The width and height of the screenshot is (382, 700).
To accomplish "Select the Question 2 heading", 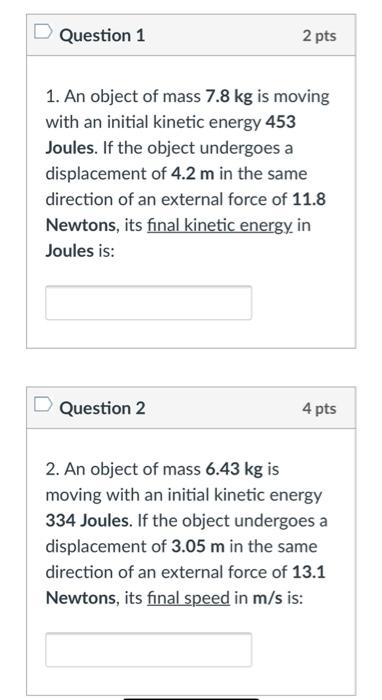I will 103,408.
